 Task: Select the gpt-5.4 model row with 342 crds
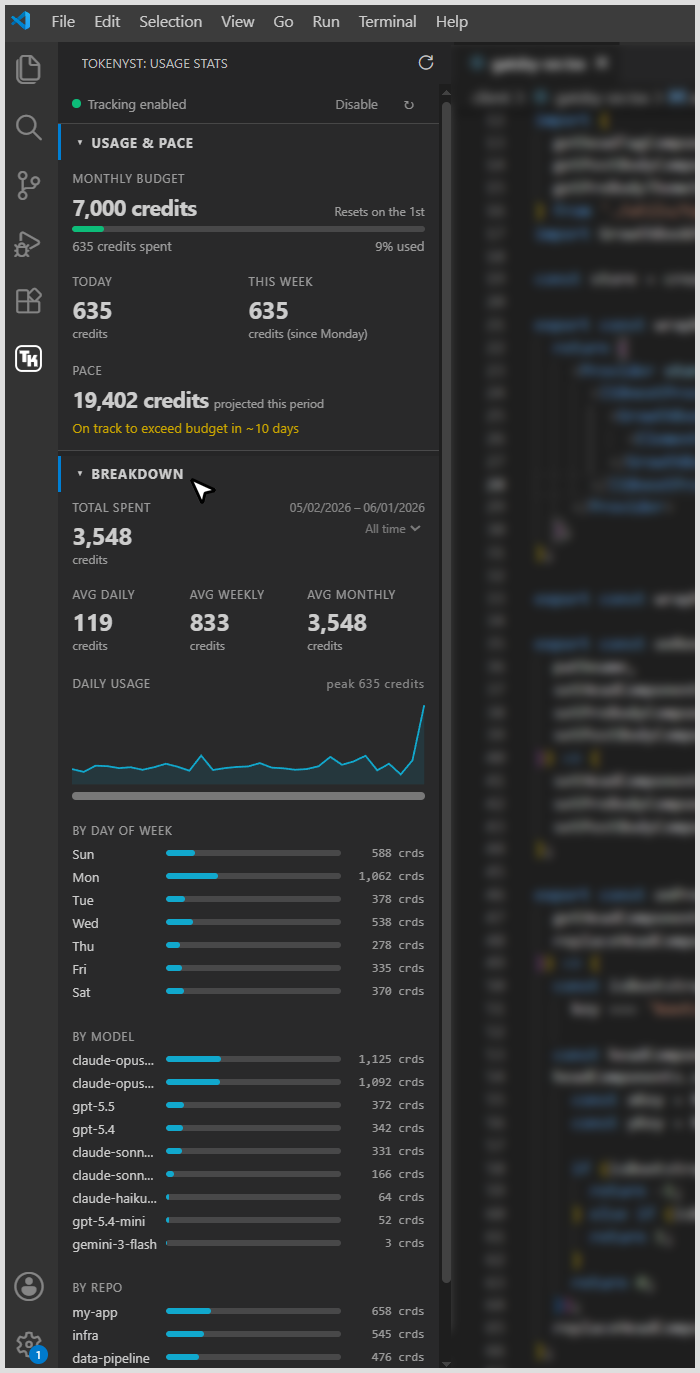pos(248,1128)
